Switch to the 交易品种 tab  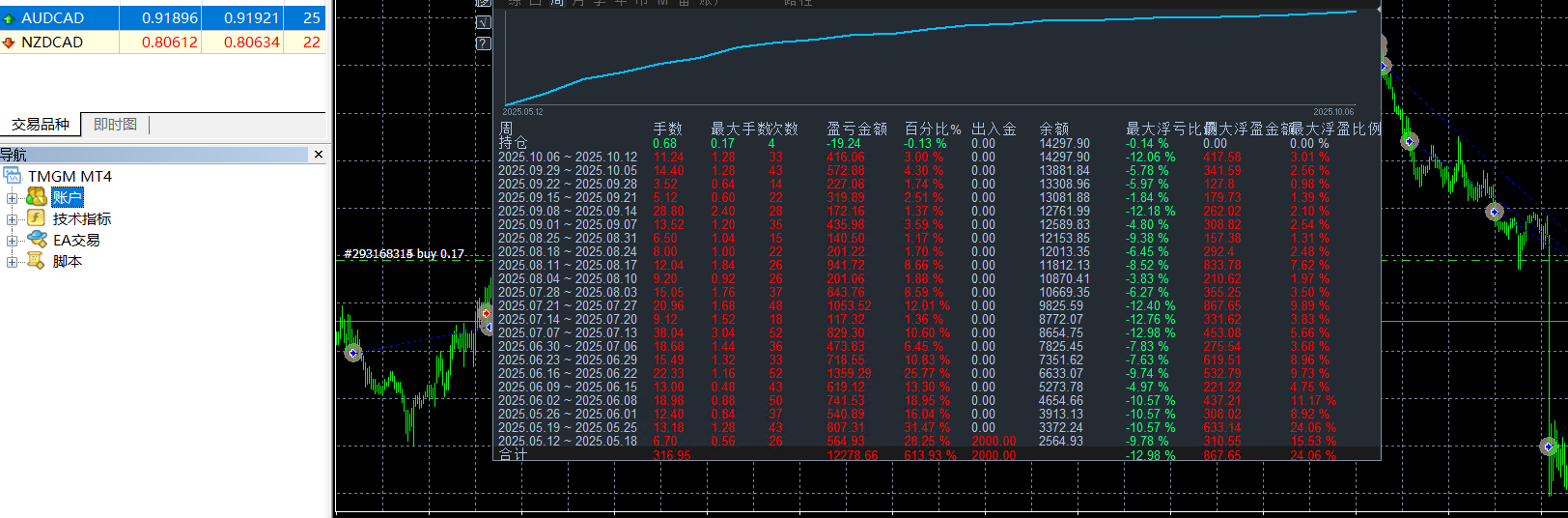41,125
